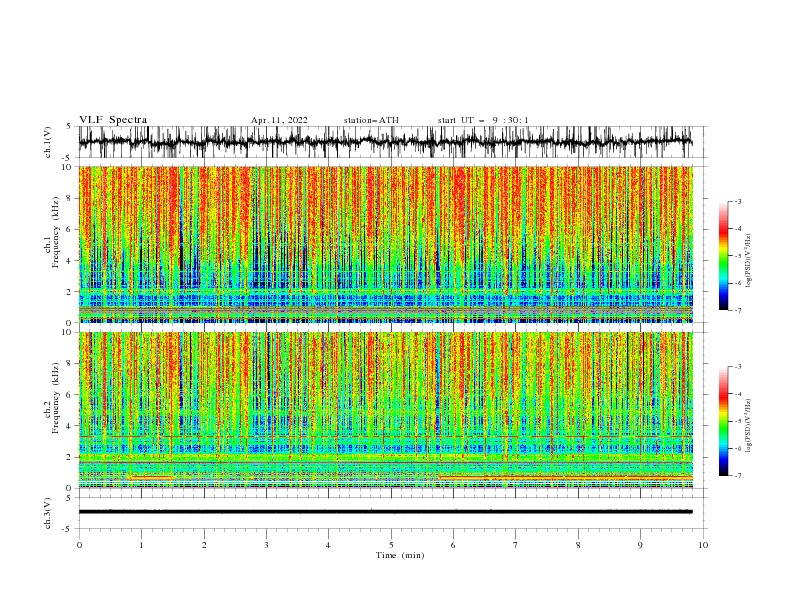792x612 pixels.
Task: Click the 'ch.2 Frequency (kHz)' axis label
Action: tap(52, 398)
